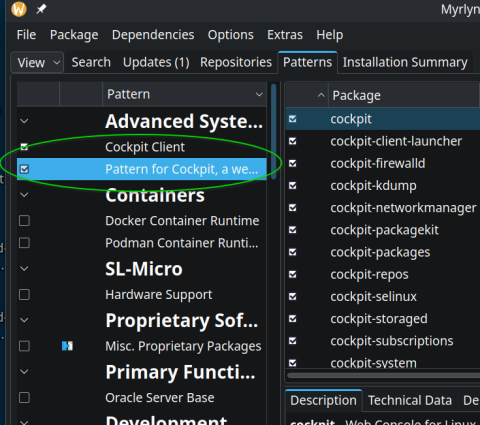The height and width of the screenshot is (425, 480).
Task: Open the Extras menu
Action: pyautogui.click(x=285, y=35)
